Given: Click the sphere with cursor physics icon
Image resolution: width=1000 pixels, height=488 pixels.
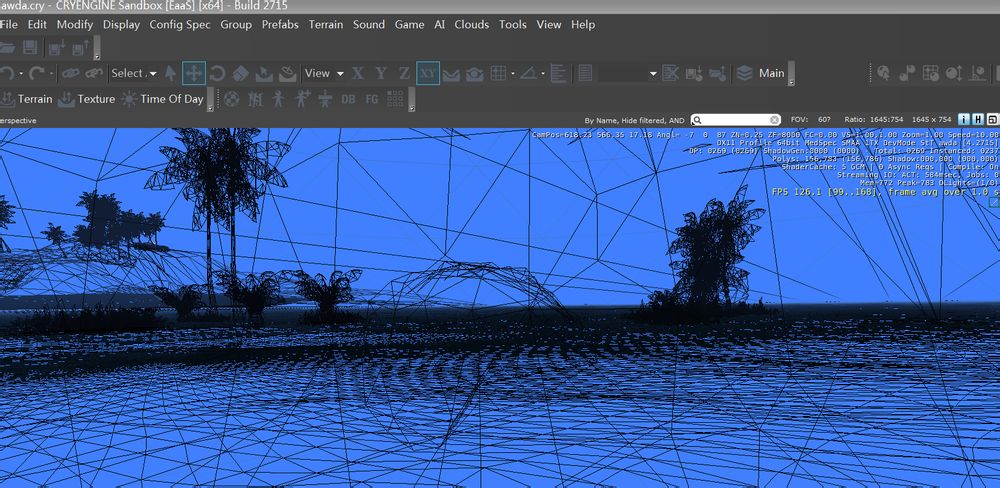Looking at the screenshot, I should (x=883, y=73).
